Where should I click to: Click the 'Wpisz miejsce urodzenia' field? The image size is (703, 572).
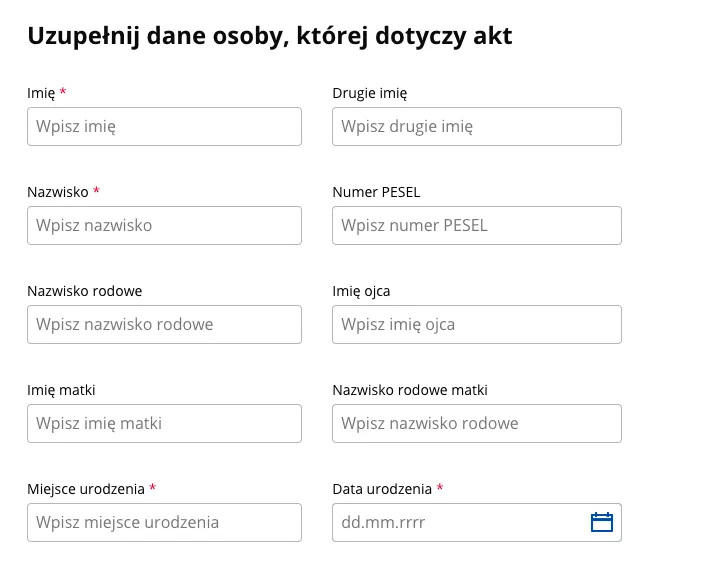click(164, 523)
